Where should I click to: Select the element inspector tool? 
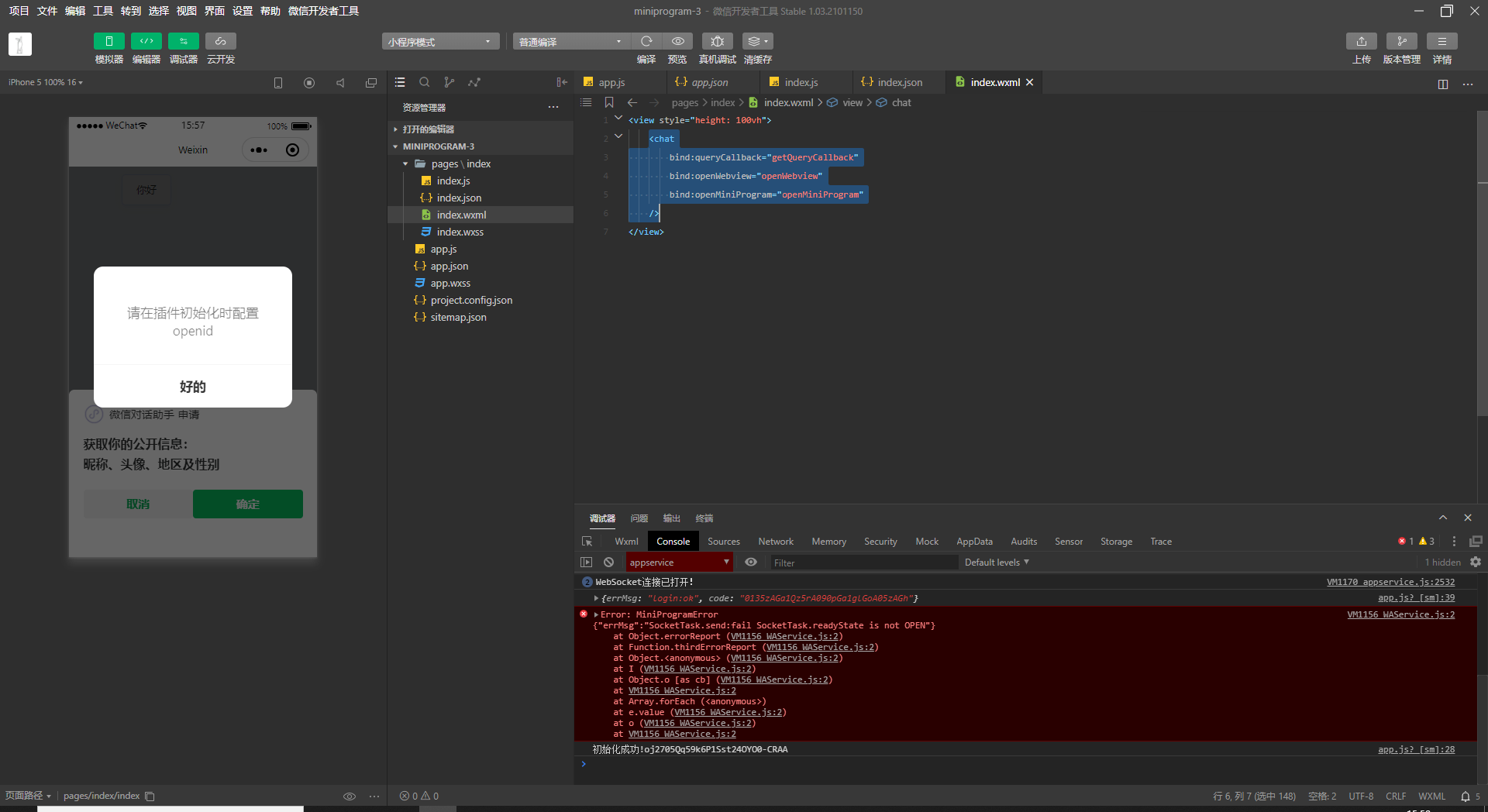coord(587,542)
